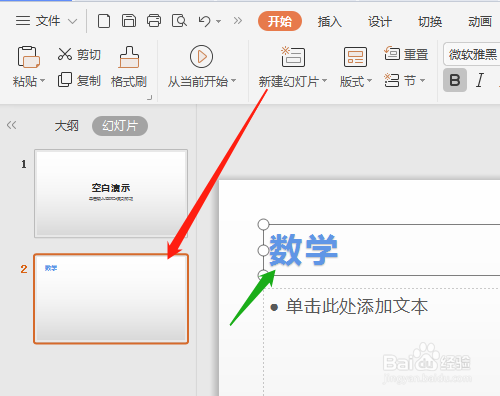Viewport: 500px width, 396px height.
Task: Click the 数学 title text
Action: [303, 250]
